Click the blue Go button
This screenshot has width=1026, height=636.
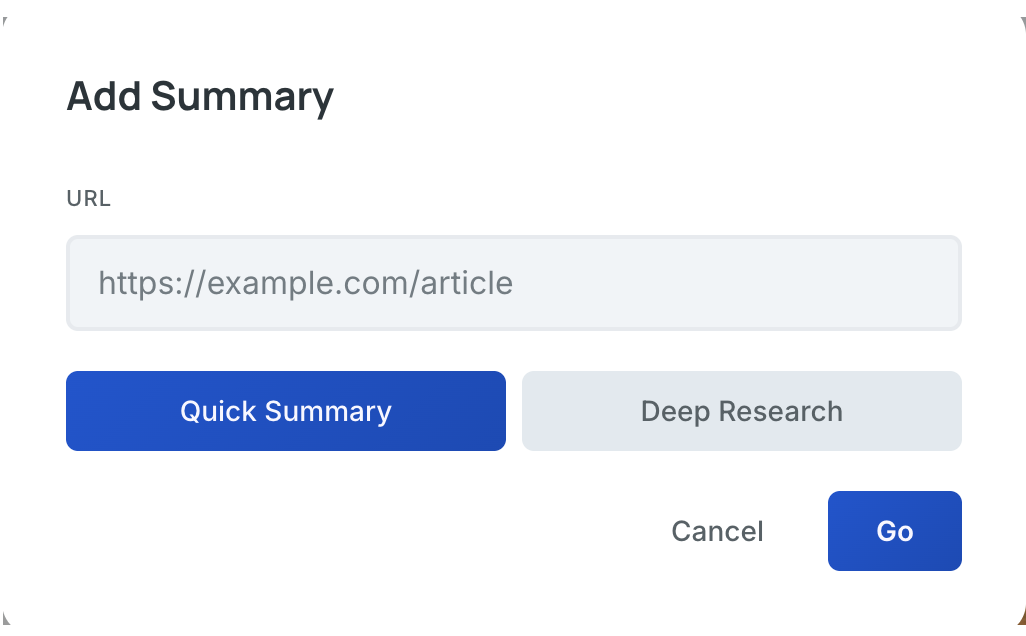tap(895, 531)
